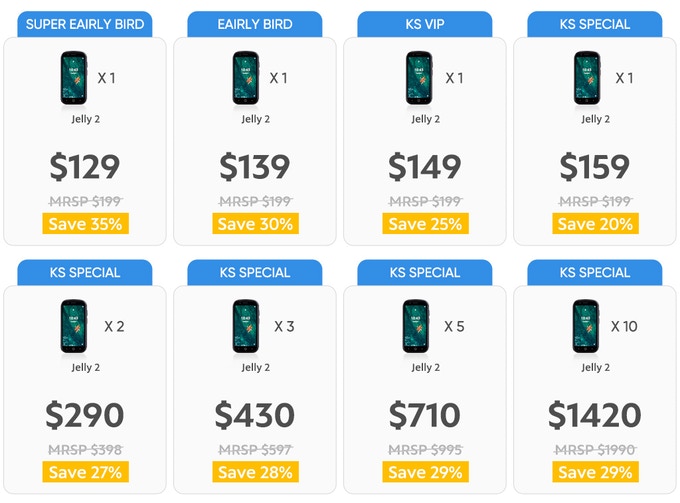Click the Save 28% badge
The image size is (680, 503).
(x=255, y=472)
